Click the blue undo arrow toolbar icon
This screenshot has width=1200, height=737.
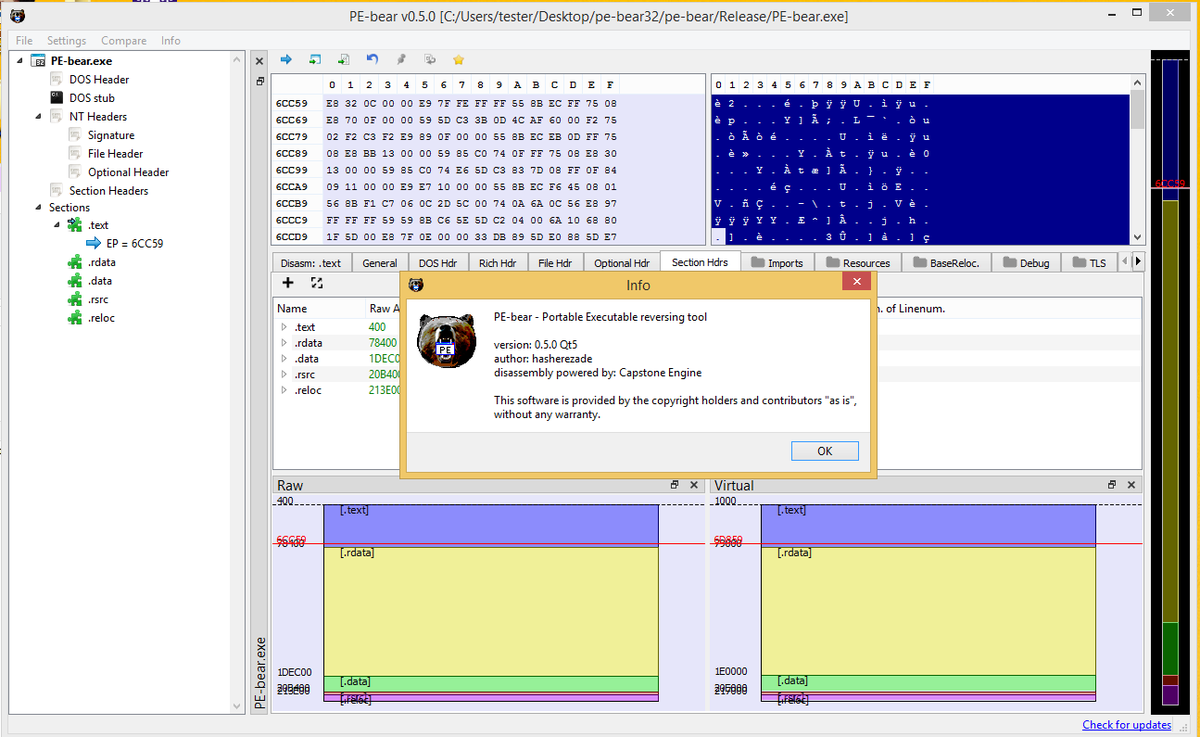[x=372, y=59]
